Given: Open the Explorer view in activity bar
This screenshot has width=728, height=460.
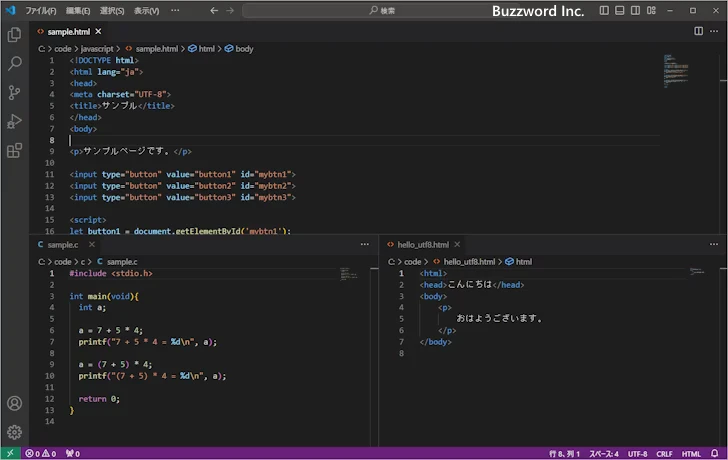Looking at the screenshot, I should click(14, 34).
